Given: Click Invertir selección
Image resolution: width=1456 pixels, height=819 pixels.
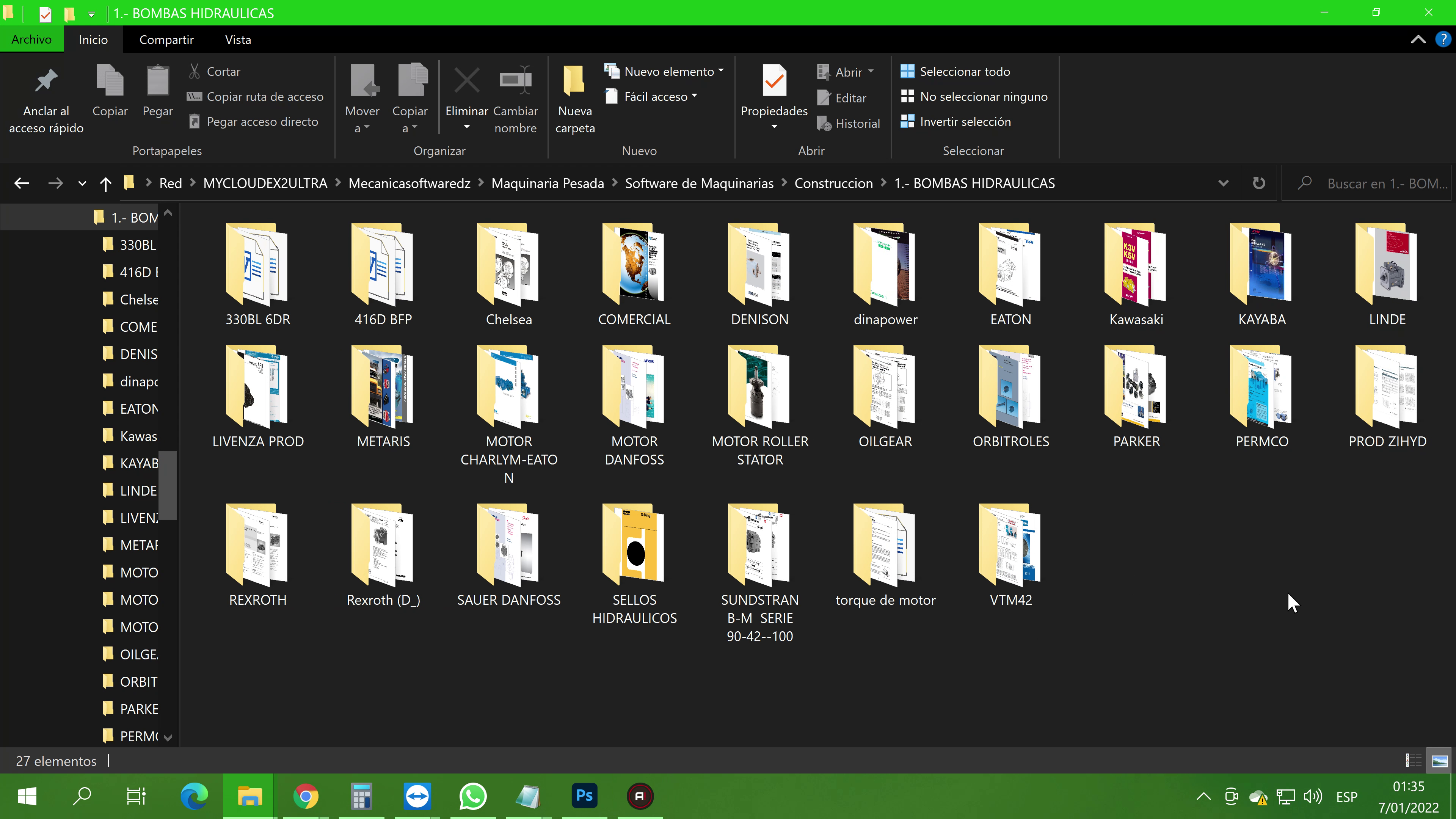Looking at the screenshot, I should click(x=965, y=121).
